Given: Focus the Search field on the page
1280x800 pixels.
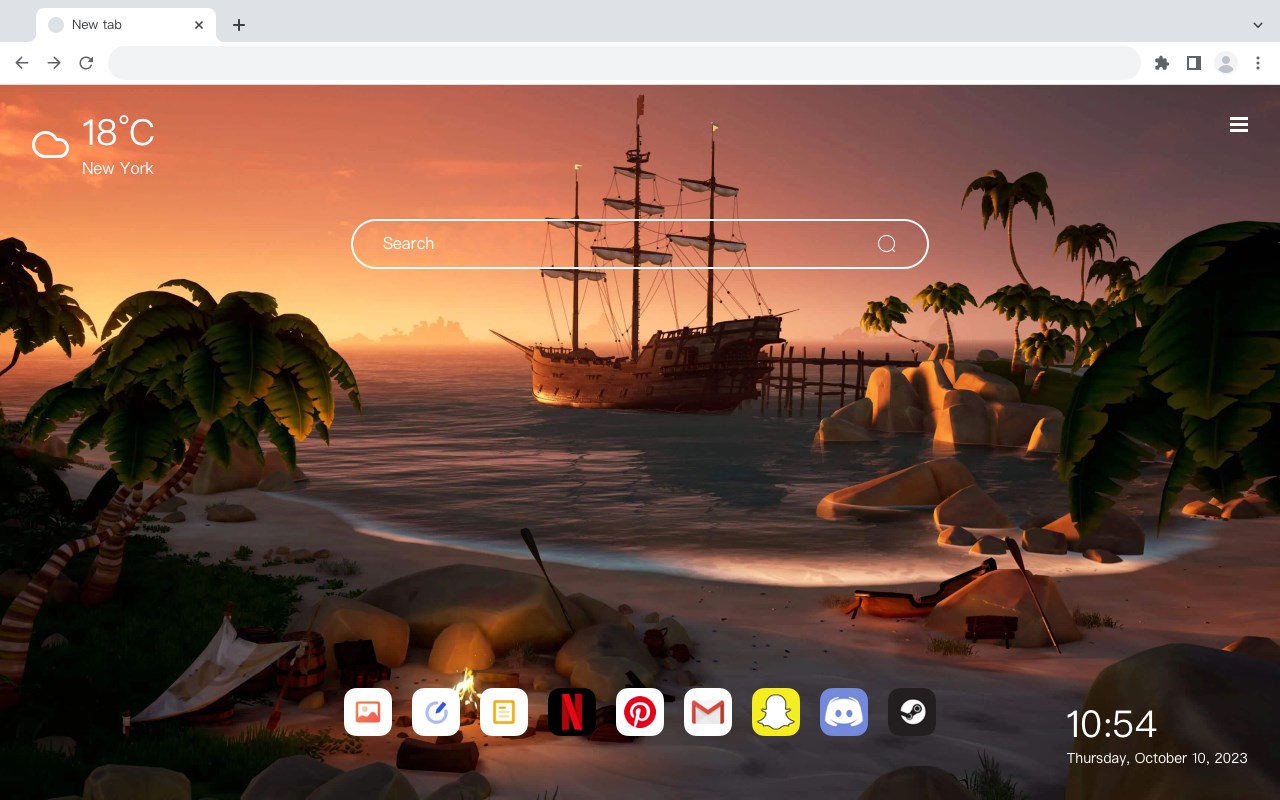Looking at the screenshot, I should click(640, 244).
